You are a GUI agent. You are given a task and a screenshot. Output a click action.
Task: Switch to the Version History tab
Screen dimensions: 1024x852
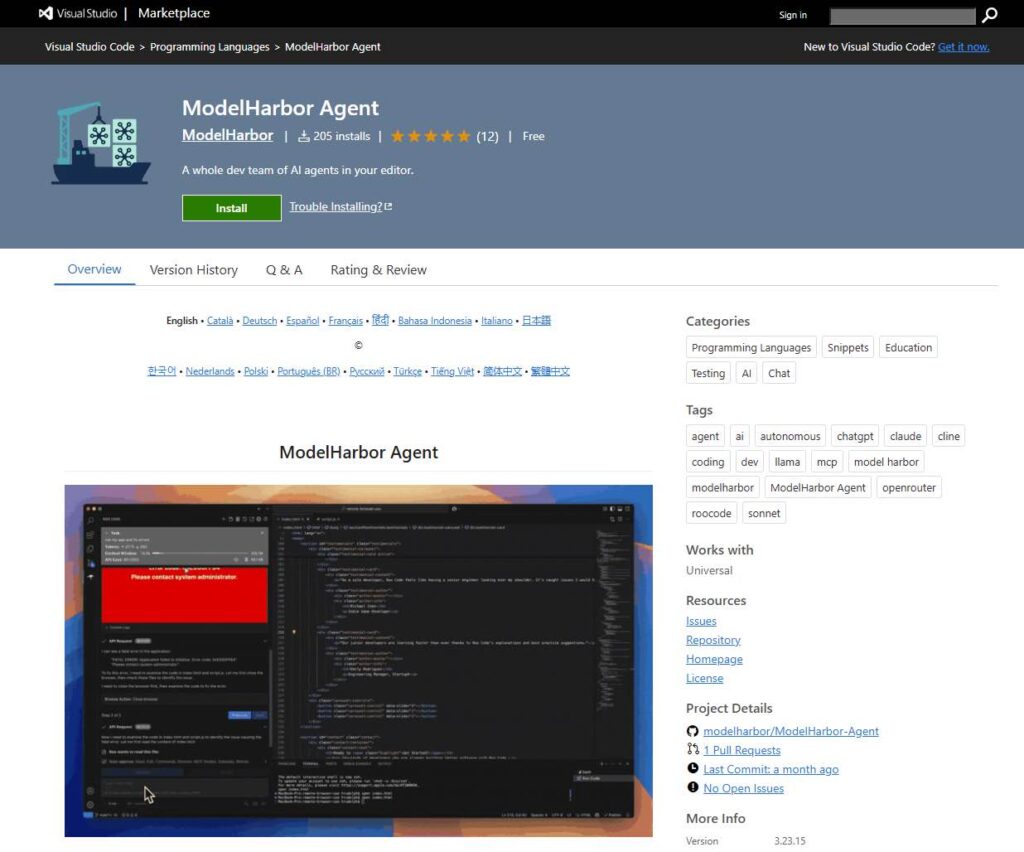pyautogui.click(x=193, y=270)
